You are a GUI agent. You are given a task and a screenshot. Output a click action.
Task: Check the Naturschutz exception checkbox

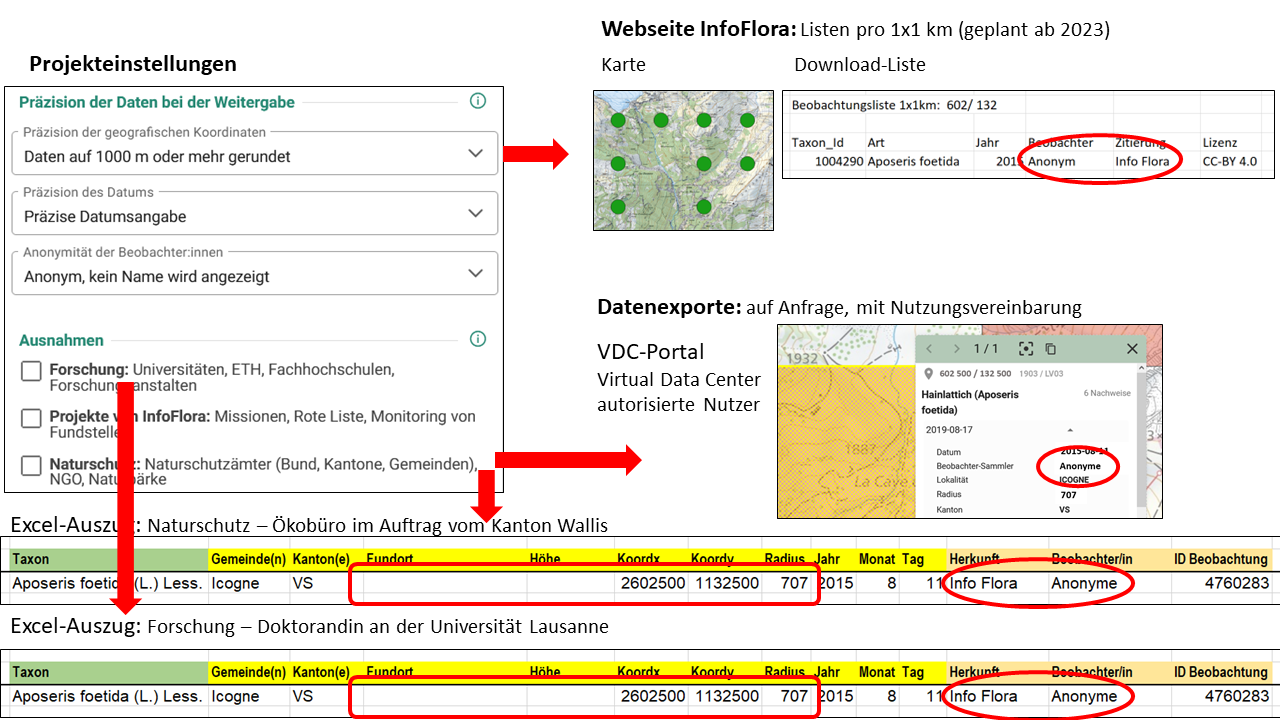[32, 466]
